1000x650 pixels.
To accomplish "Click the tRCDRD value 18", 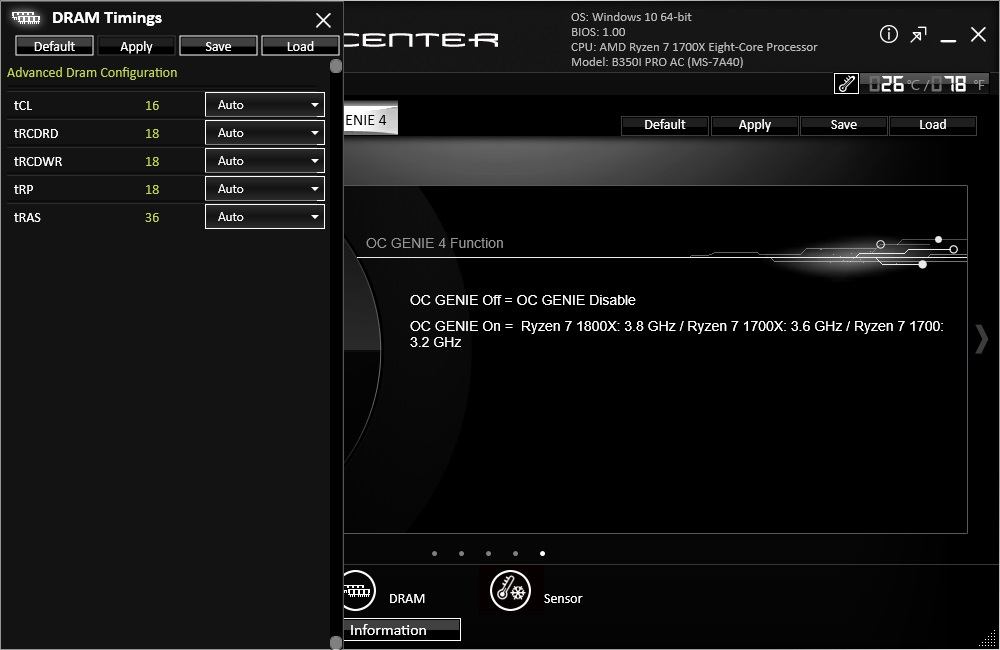I will [x=152, y=133].
